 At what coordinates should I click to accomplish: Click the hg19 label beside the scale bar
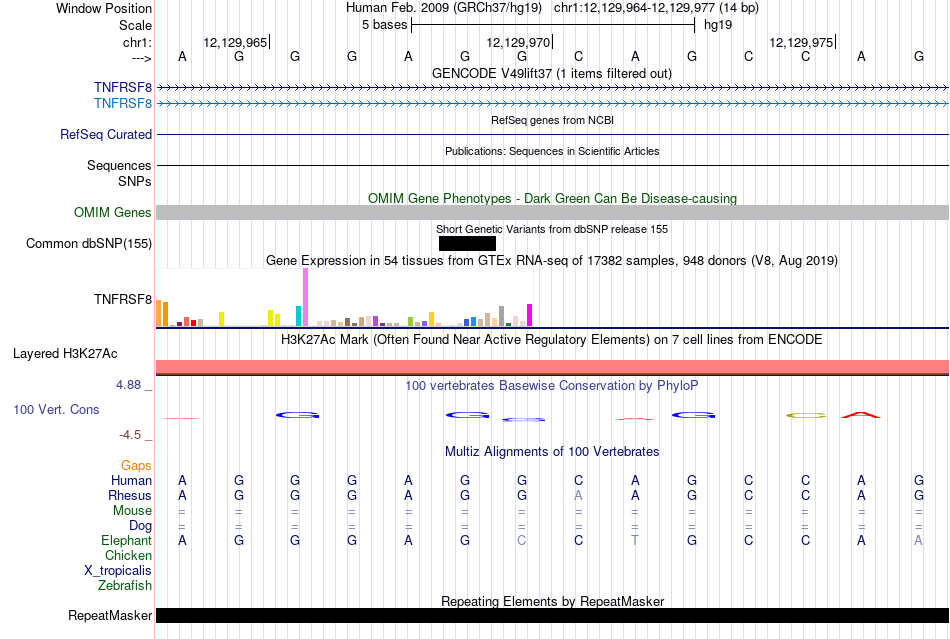[718, 25]
